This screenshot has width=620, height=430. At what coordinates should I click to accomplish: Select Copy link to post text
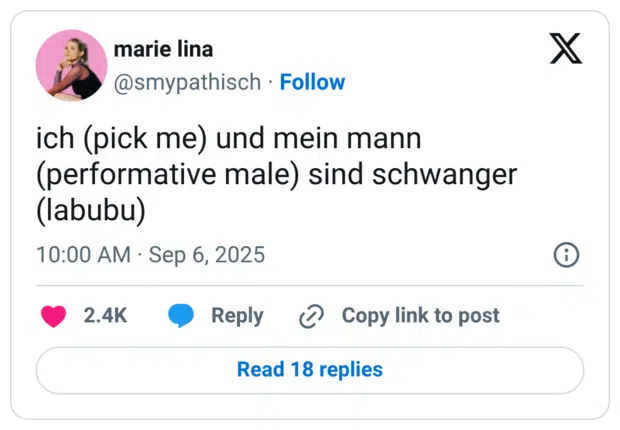point(420,316)
